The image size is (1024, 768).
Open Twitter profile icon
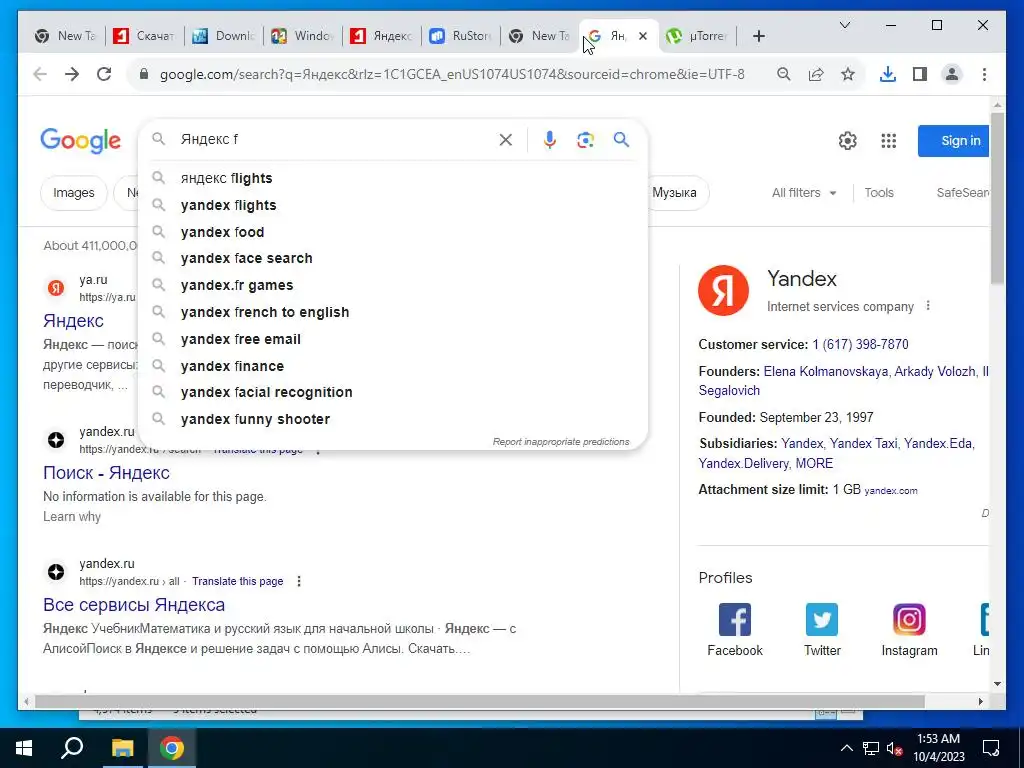(822, 619)
